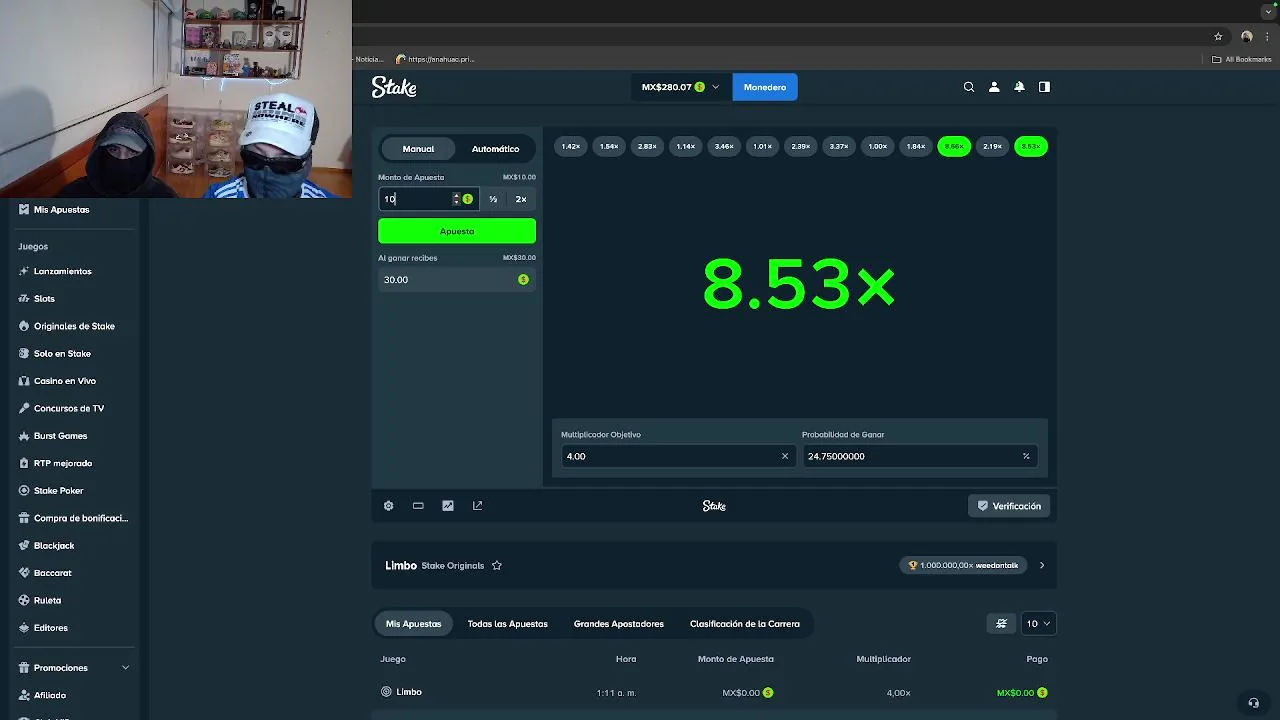Open Originales de Stake in sidebar
This screenshot has height=720, width=1280.
tap(74, 326)
